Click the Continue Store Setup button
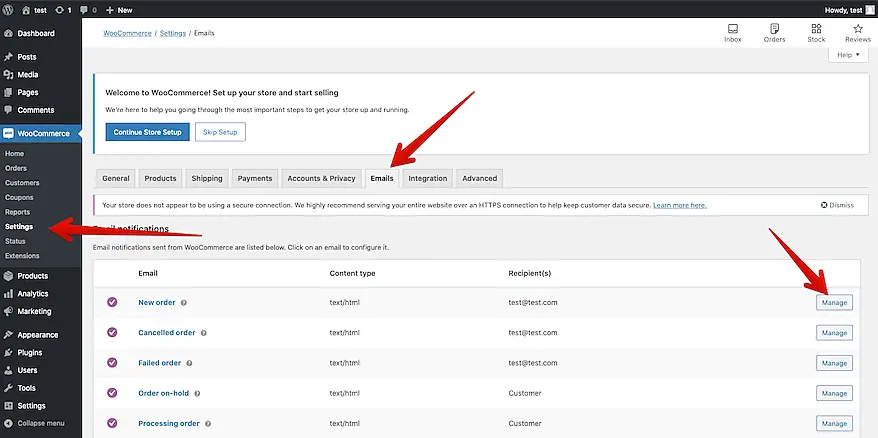Image resolution: width=878 pixels, height=438 pixels. tap(146, 132)
